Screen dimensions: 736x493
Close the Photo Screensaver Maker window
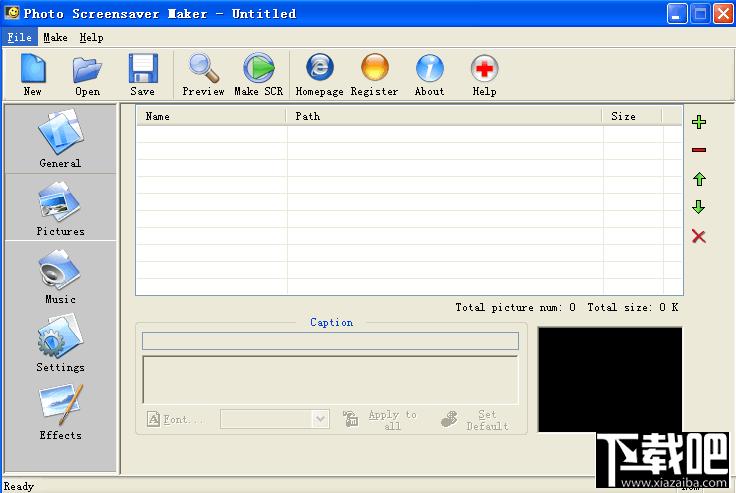click(723, 14)
